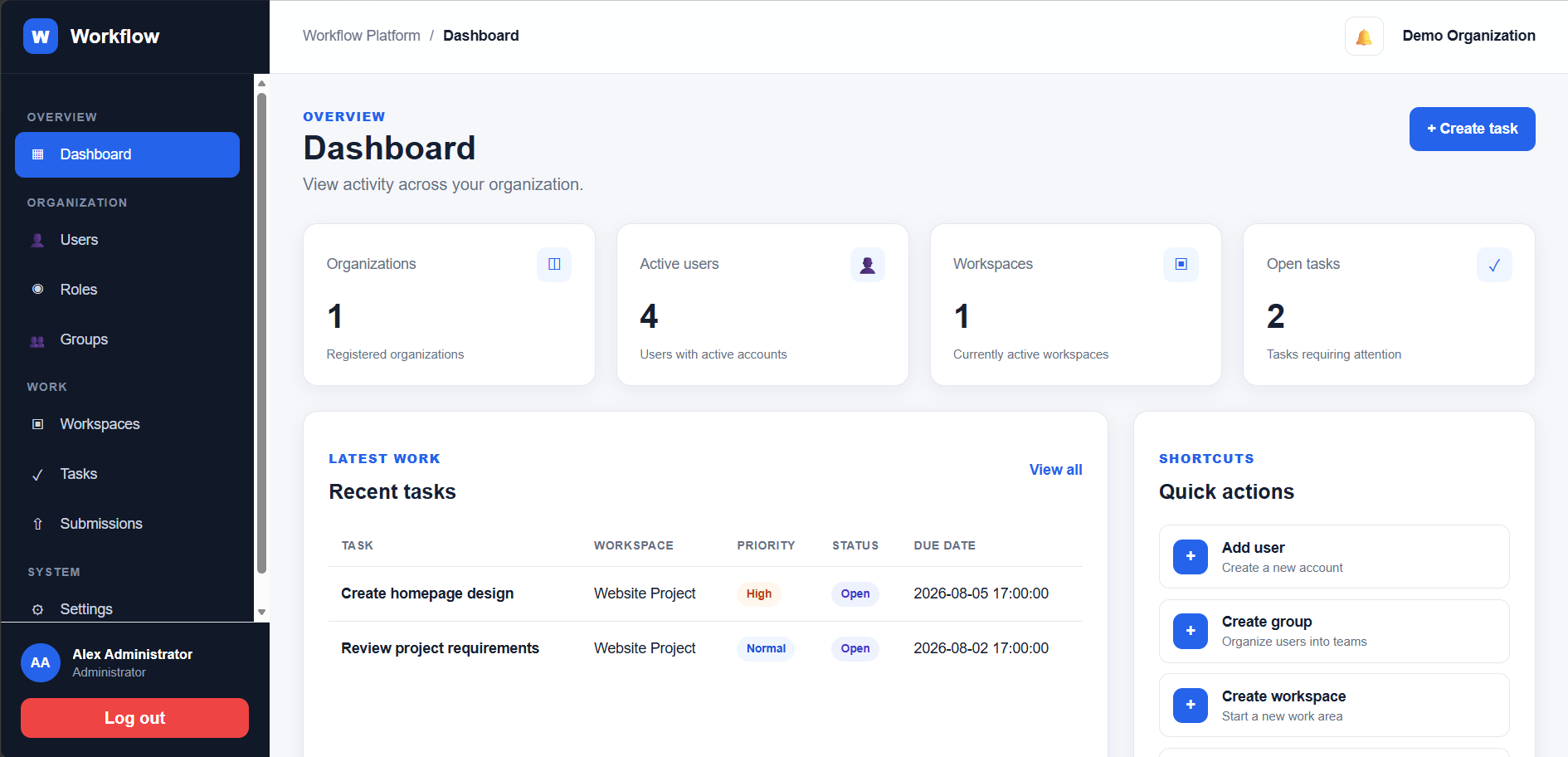The width and height of the screenshot is (1568, 757).
Task: Click the Workflow Platform breadcrumb
Action: (x=362, y=36)
